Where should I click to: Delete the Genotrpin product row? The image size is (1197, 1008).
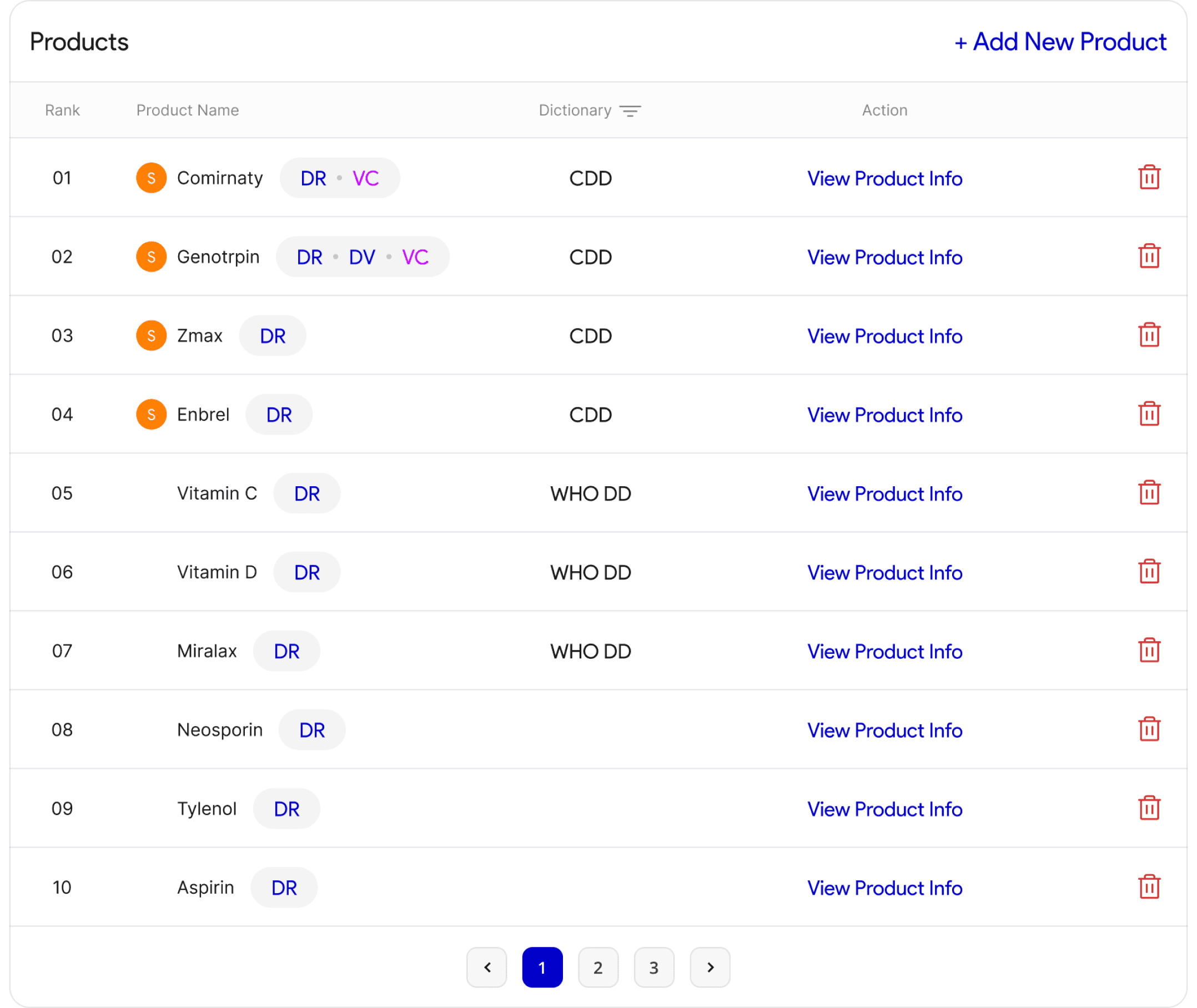1149,256
